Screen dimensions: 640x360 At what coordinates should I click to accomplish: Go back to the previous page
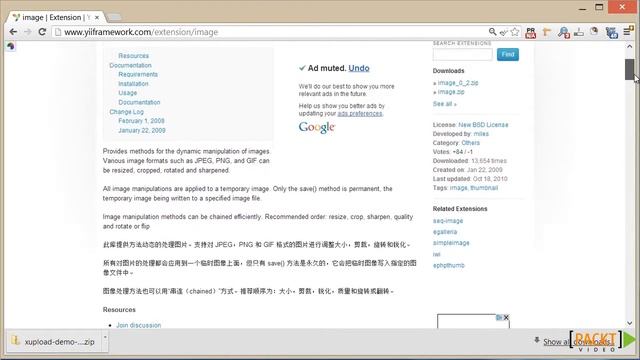point(13,32)
